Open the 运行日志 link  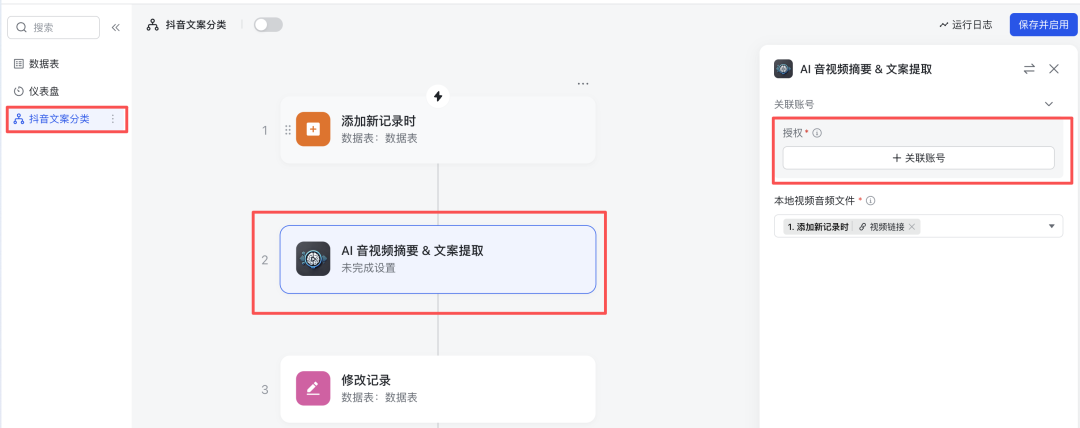(x=965, y=25)
